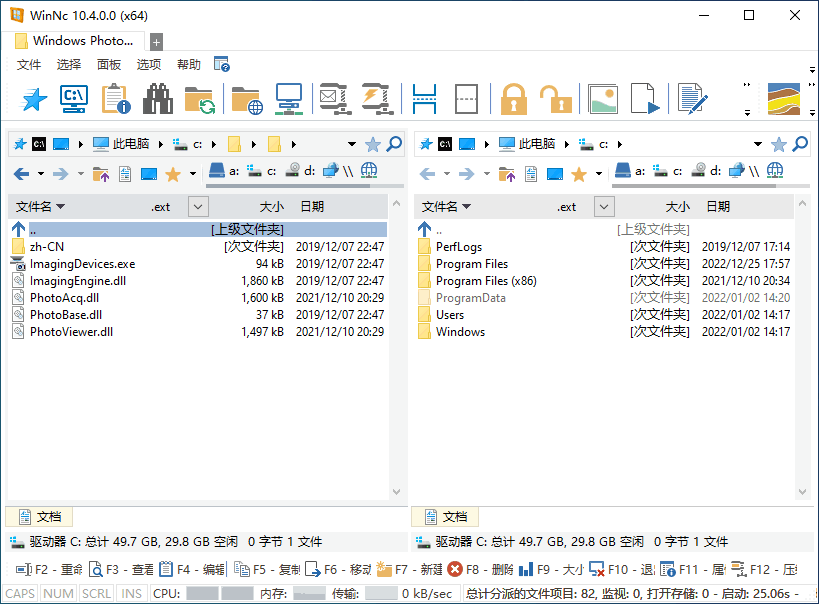Click F3 查看 view button
This screenshot has width=819, height=604.
click(121, 569)
